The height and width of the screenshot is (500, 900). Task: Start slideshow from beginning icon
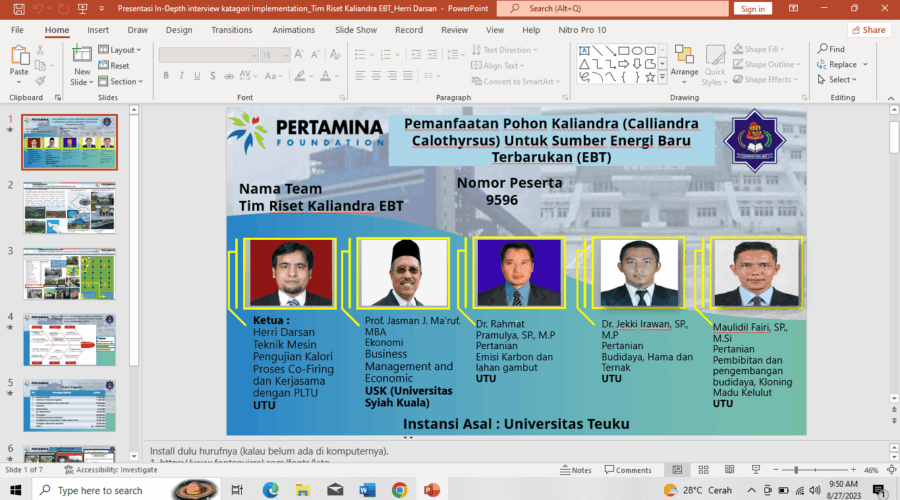(x=83, y=9)
